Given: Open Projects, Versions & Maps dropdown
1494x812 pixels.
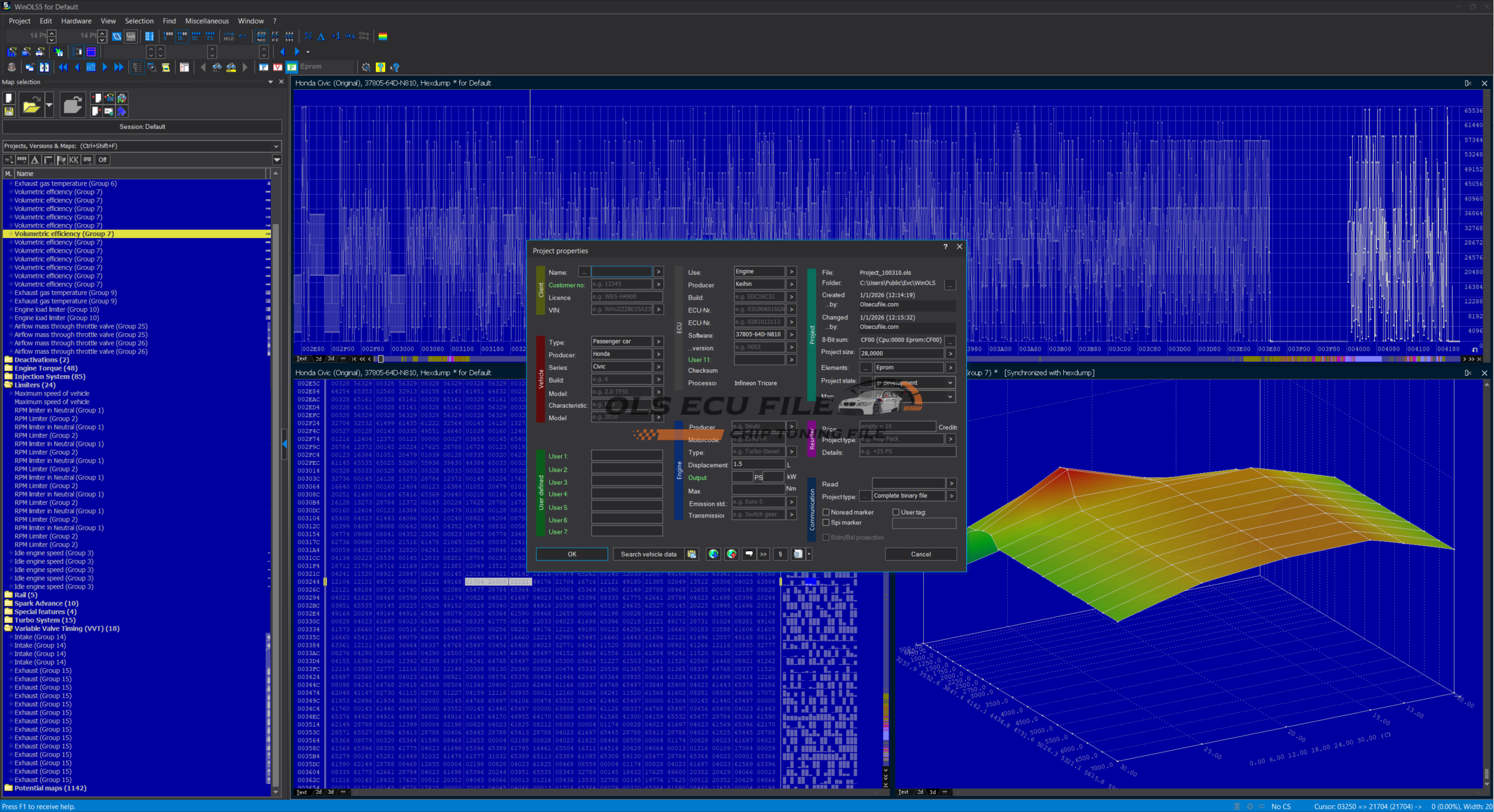Looking at the screenshot, I should point(276,146).
